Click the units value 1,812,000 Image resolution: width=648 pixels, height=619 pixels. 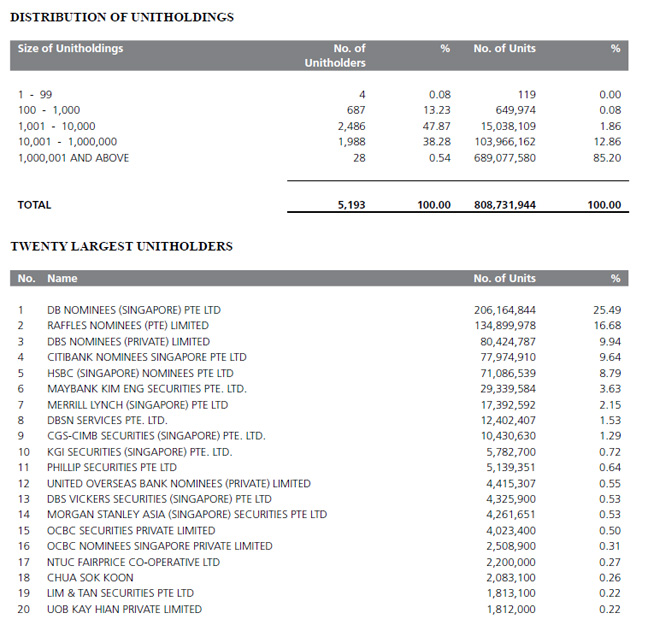[511, 609]
